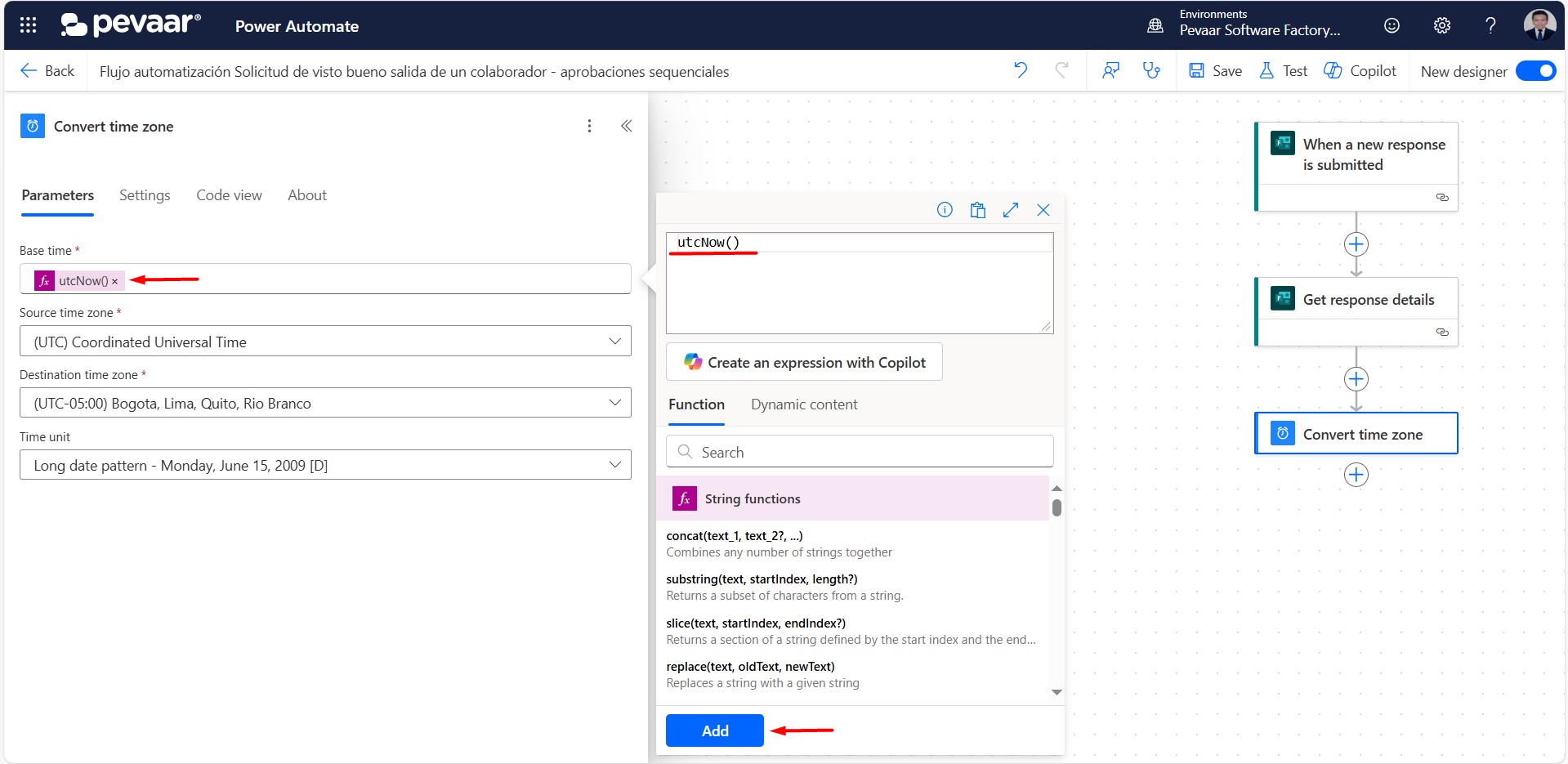1568x764 pixels.
Task: Expand the expression editor to full size
Action: coord(1011,210)
